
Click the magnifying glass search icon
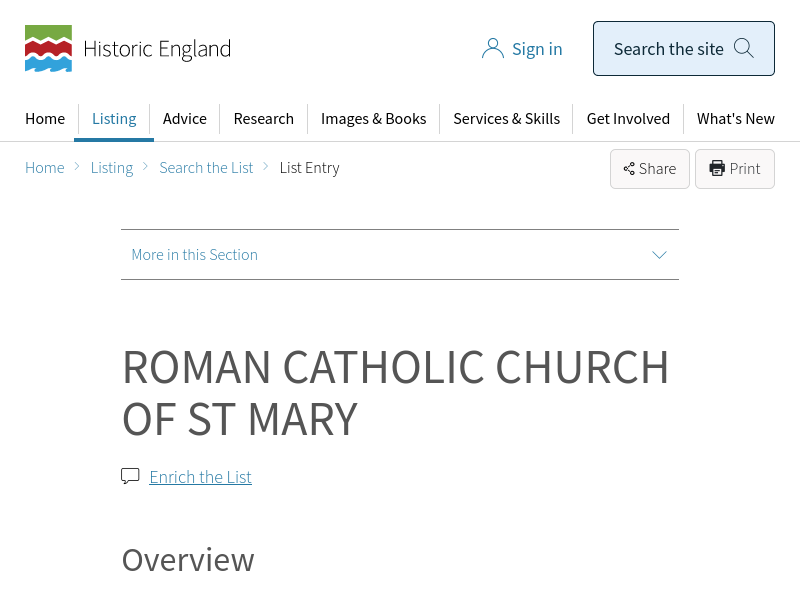click(744, 48)
